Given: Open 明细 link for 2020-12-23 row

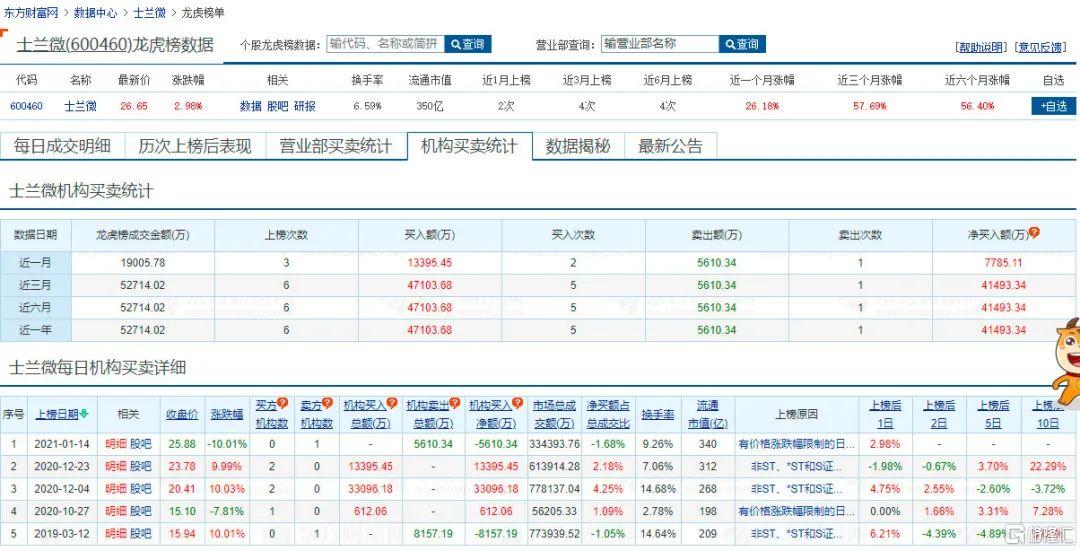Looking at the screenshot, I should 116,466.
